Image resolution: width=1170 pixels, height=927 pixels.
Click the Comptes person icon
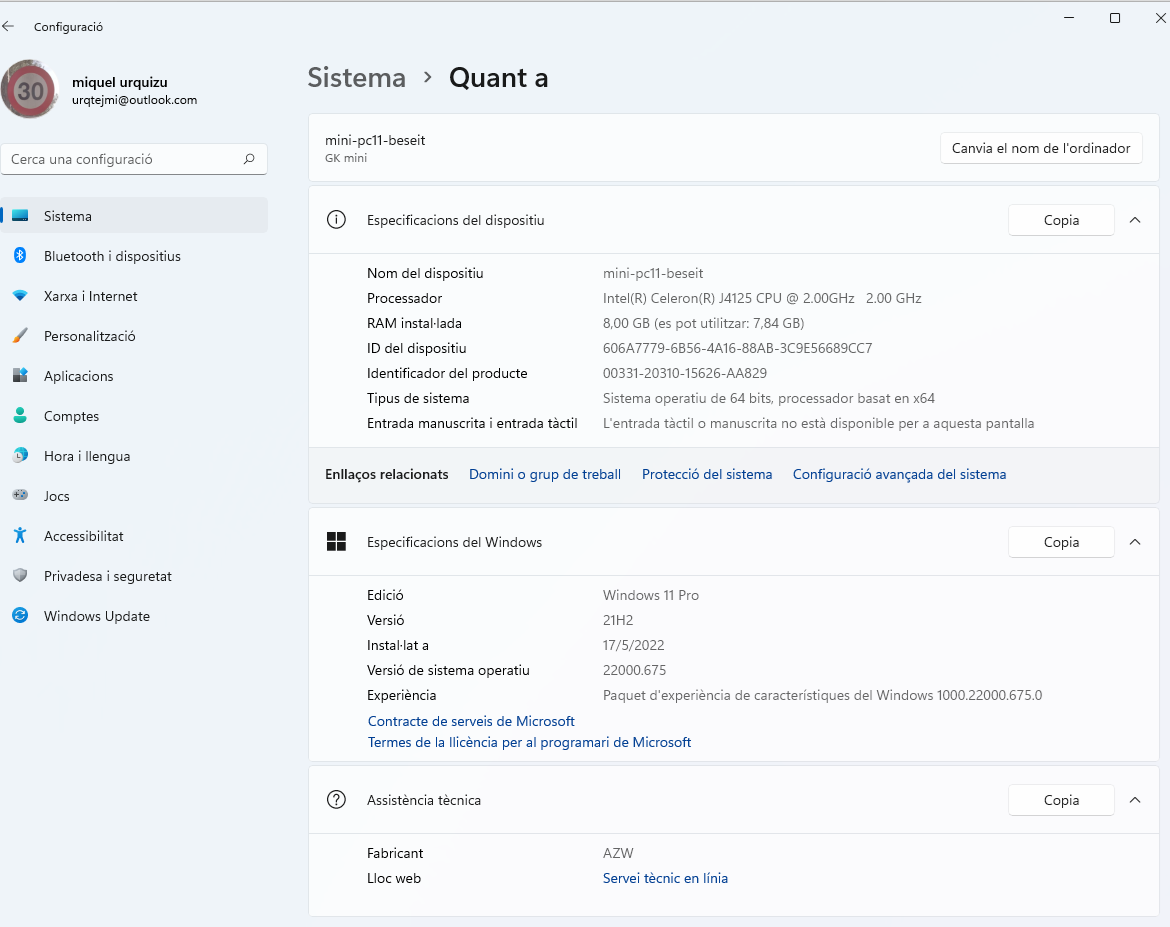coord(20,416)
